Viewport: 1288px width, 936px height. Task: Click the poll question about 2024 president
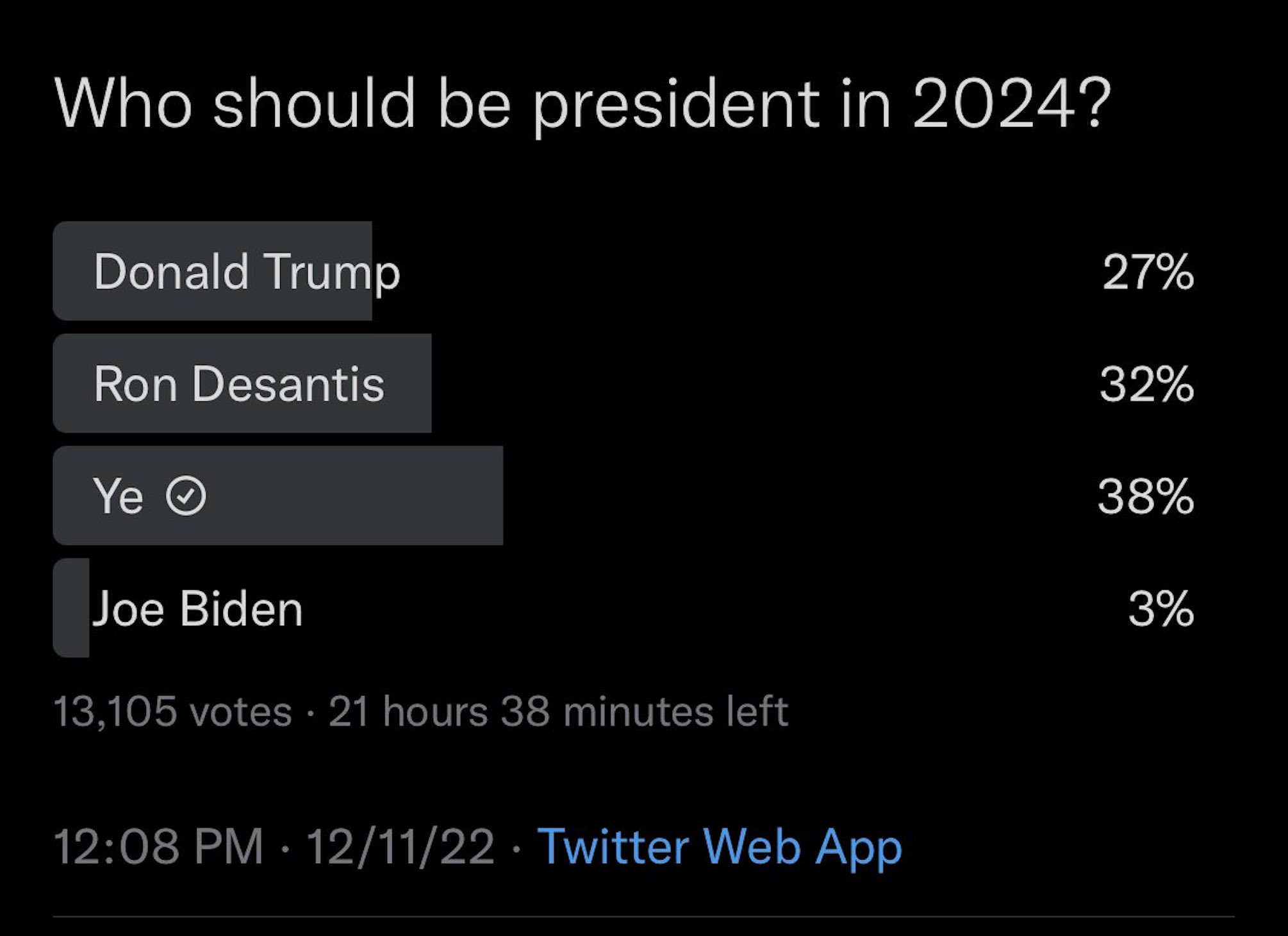click(582, 104)
